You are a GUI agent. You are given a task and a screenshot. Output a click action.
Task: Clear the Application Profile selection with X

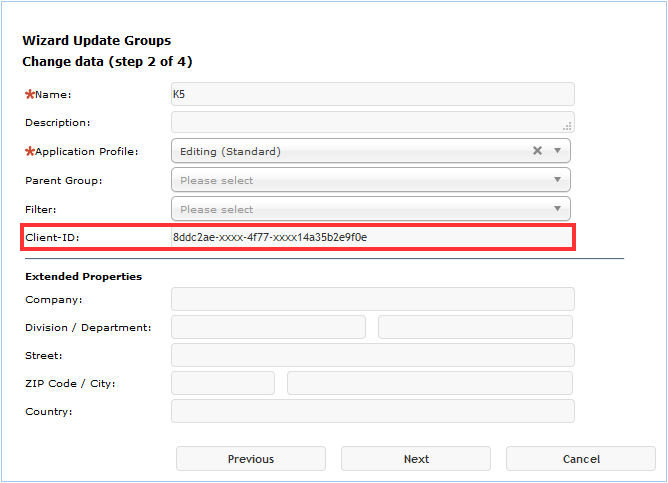click(x=537, y=151)
